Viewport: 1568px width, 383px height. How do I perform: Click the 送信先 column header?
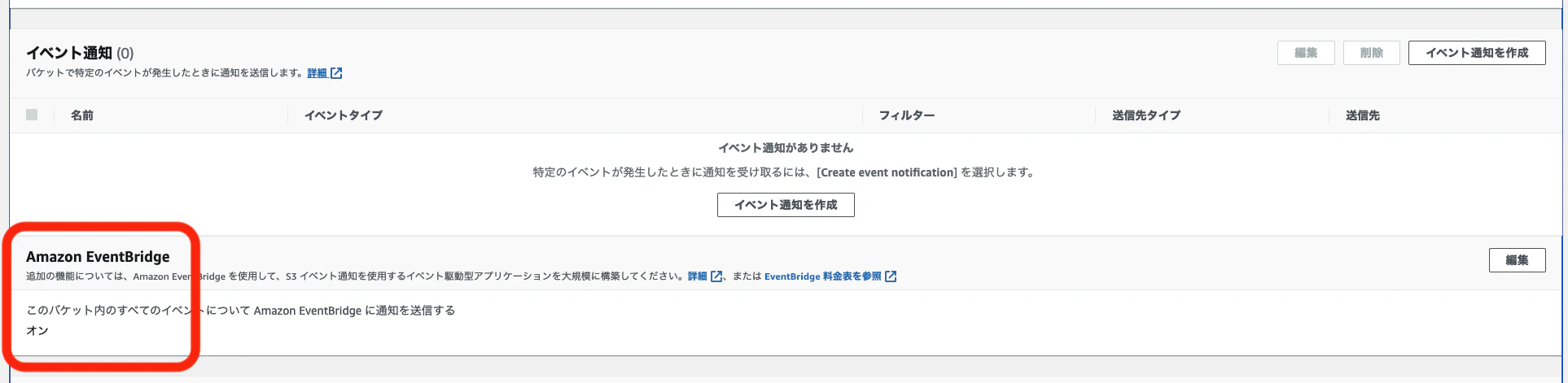pyautogui.click(x=1363, y=115)
